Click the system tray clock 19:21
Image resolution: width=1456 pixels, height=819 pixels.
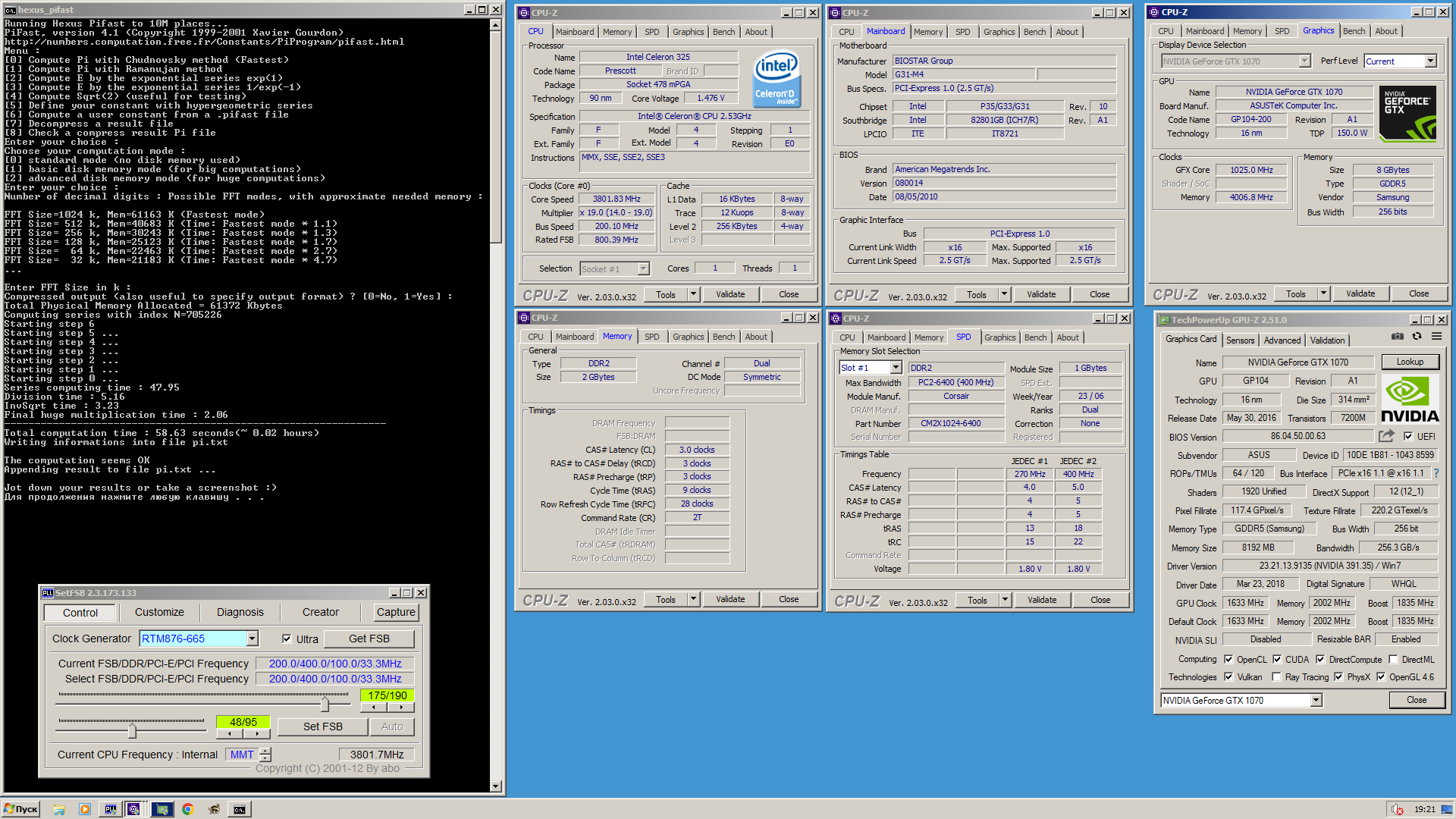(x=1425, y=809)
